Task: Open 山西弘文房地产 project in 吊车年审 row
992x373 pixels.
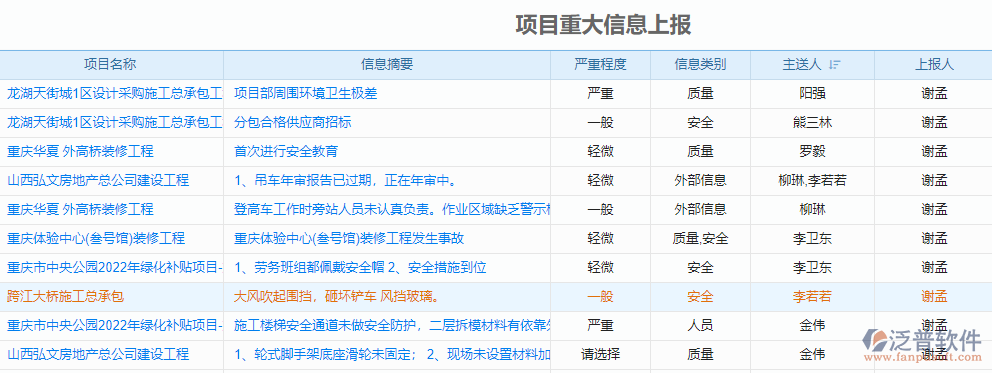Action: [x=98, y=181]
